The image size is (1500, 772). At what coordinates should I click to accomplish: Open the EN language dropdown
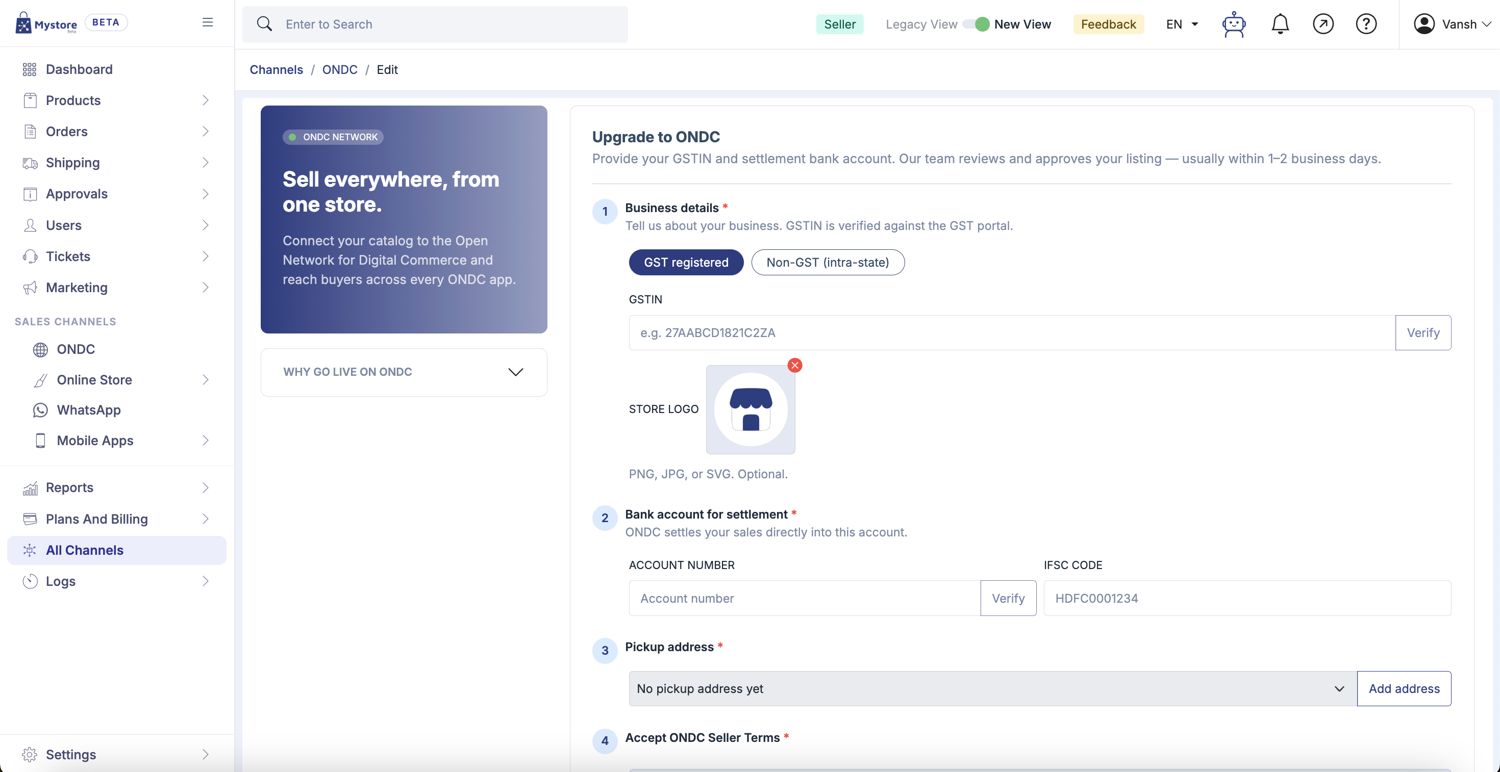1182,24
